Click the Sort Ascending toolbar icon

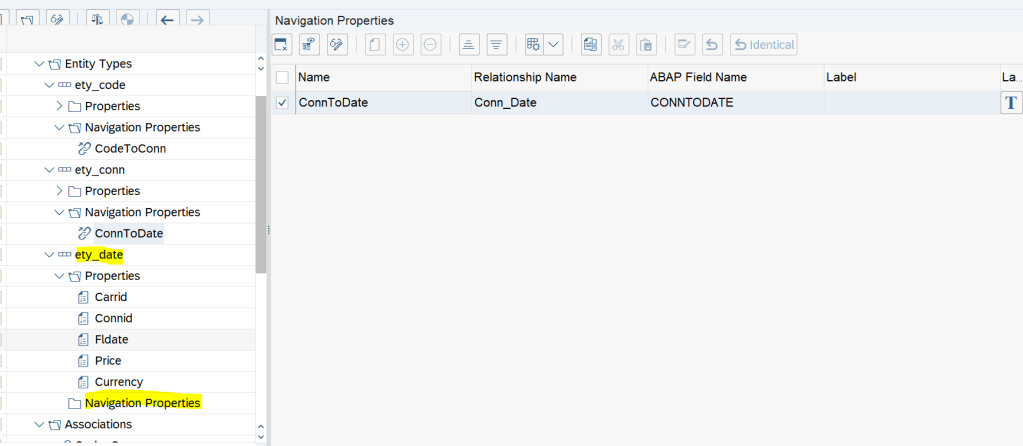[468, 44]
